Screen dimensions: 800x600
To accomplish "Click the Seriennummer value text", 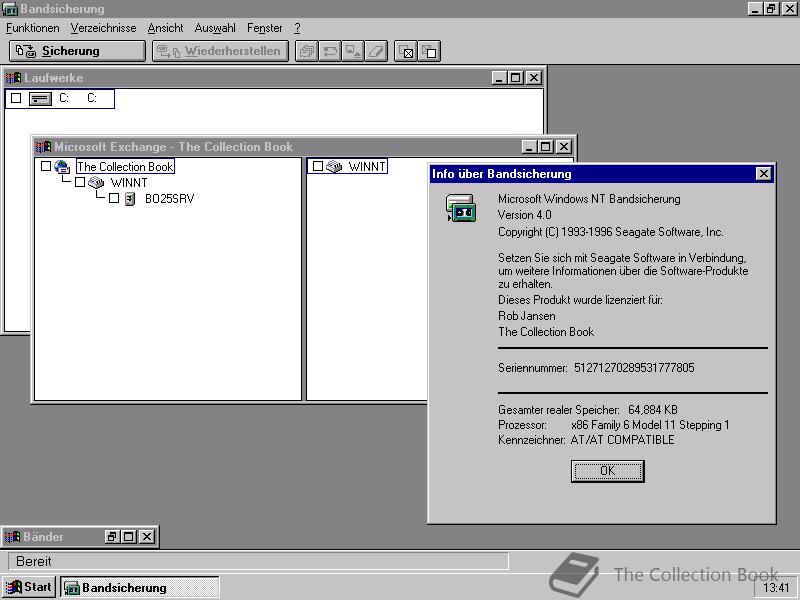I will coord(634,368).
